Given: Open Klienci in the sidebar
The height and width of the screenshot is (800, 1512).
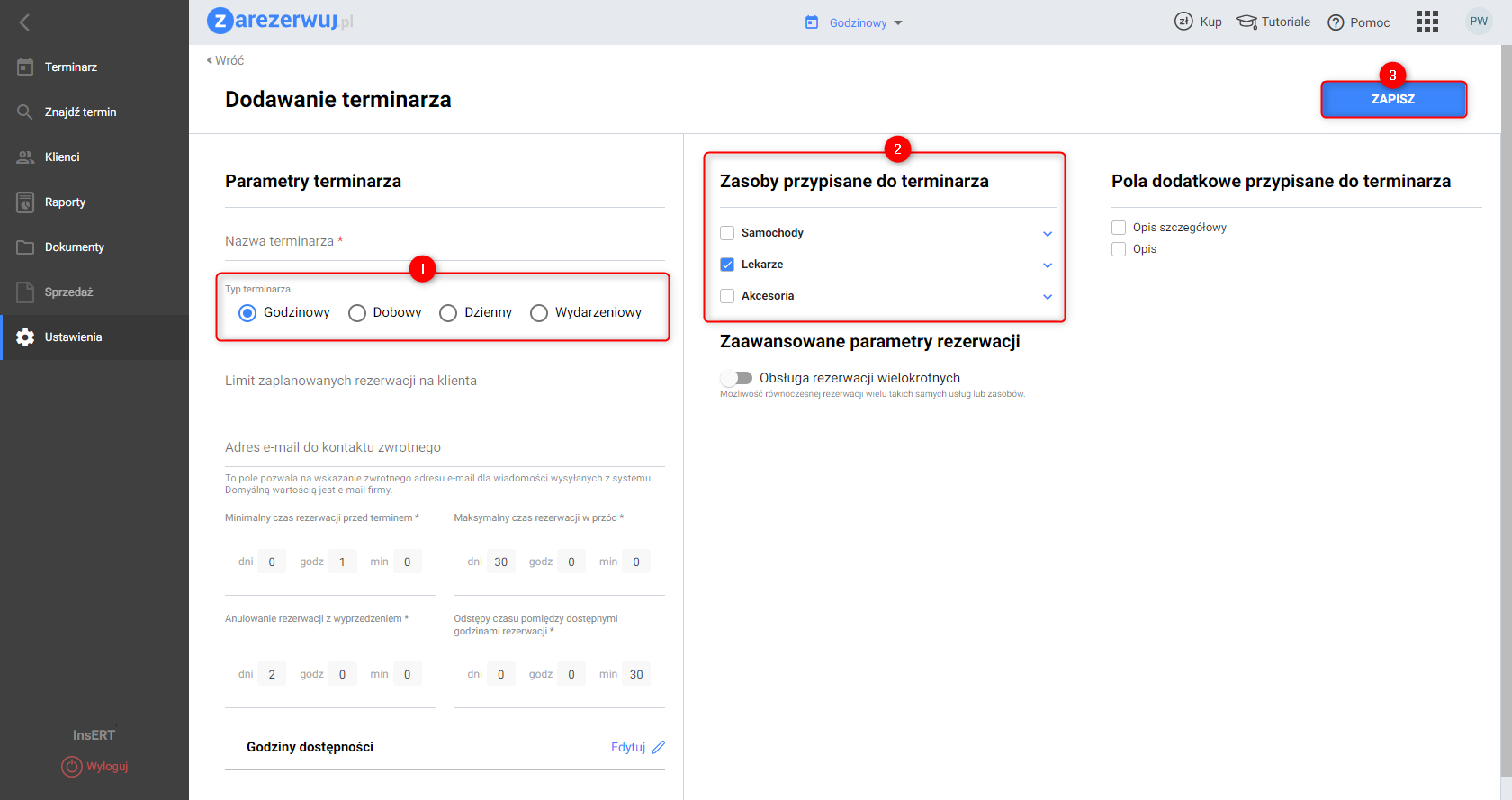Looking at the screenshot, I should pyautogui.click(x=62, y=157).
